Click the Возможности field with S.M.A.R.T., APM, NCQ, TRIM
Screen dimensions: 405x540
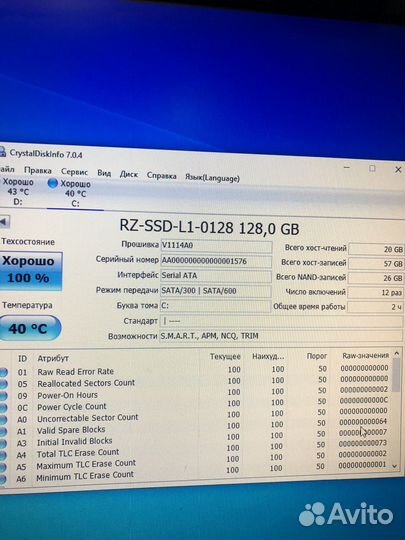click(x=281, y=336)
